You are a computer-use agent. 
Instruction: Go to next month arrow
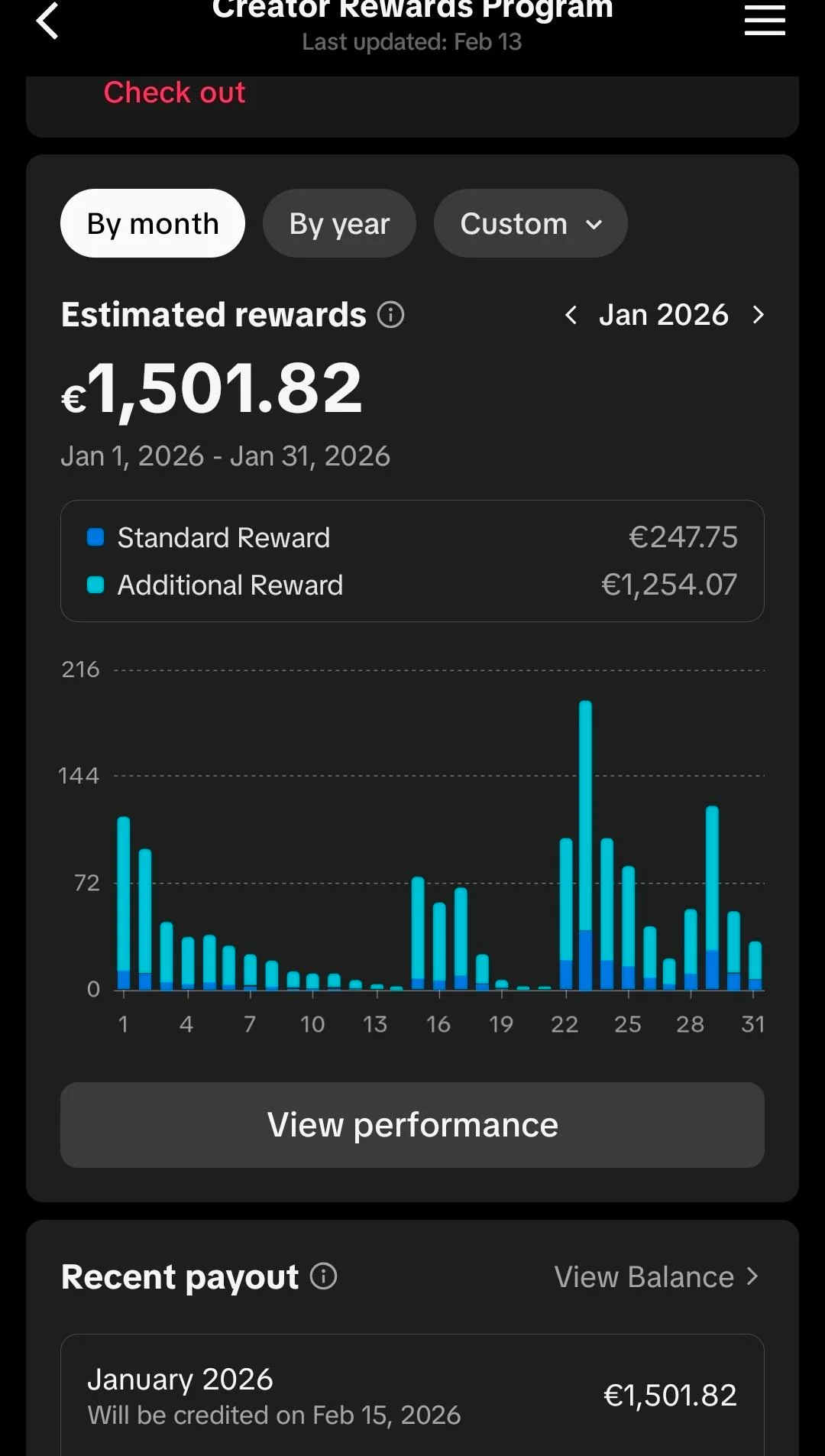click(758, 315)
